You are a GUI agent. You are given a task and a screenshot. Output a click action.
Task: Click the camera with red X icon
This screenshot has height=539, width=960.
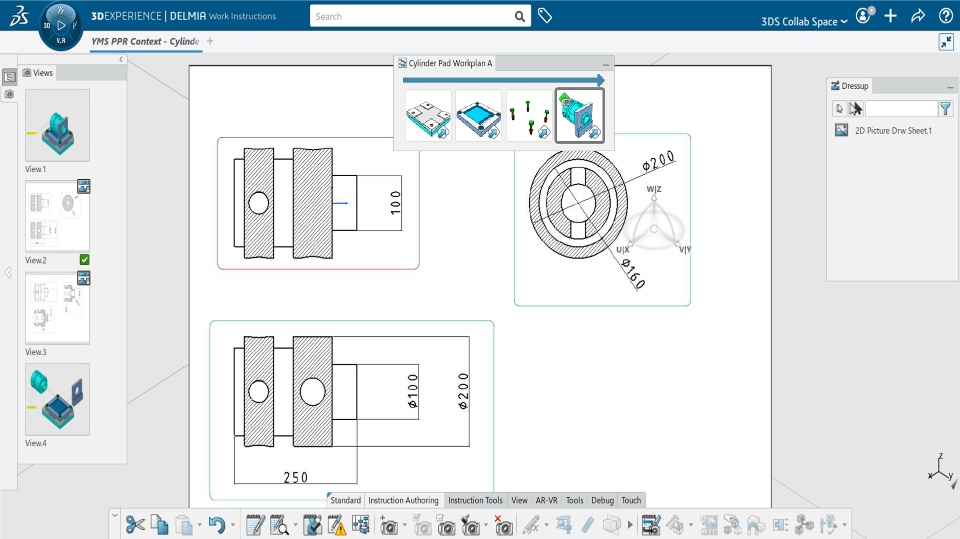[503, 525]
